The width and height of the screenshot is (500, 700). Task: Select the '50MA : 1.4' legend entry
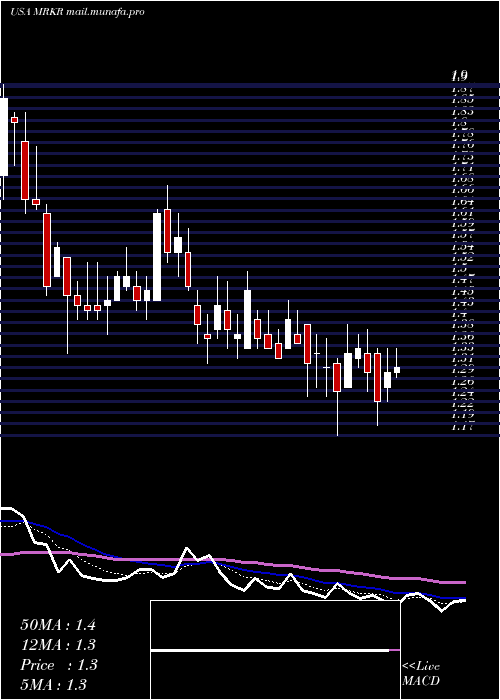click(58, 625)
